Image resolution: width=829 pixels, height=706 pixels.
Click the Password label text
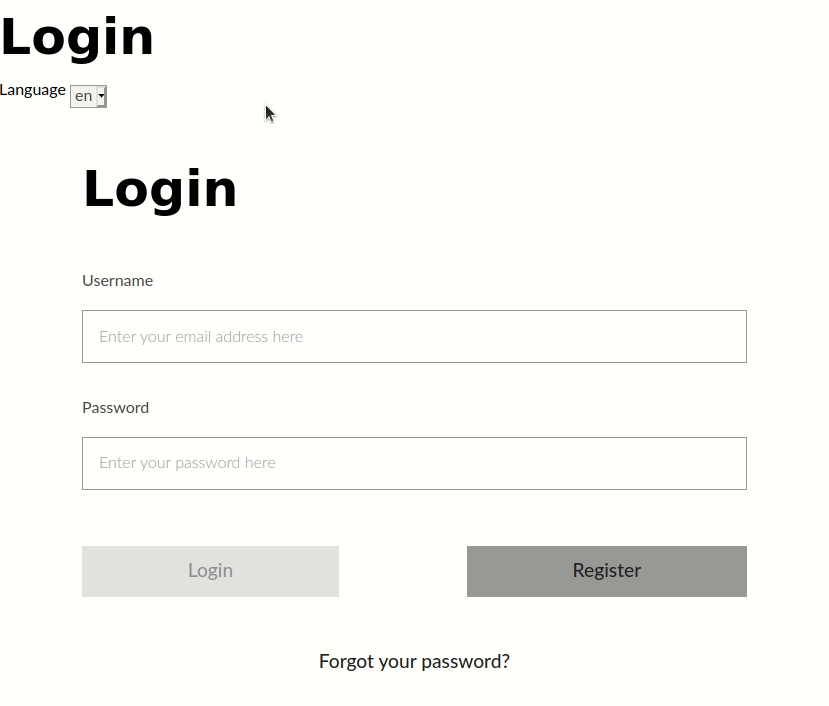pyautogui.click(x=115, y=407)
